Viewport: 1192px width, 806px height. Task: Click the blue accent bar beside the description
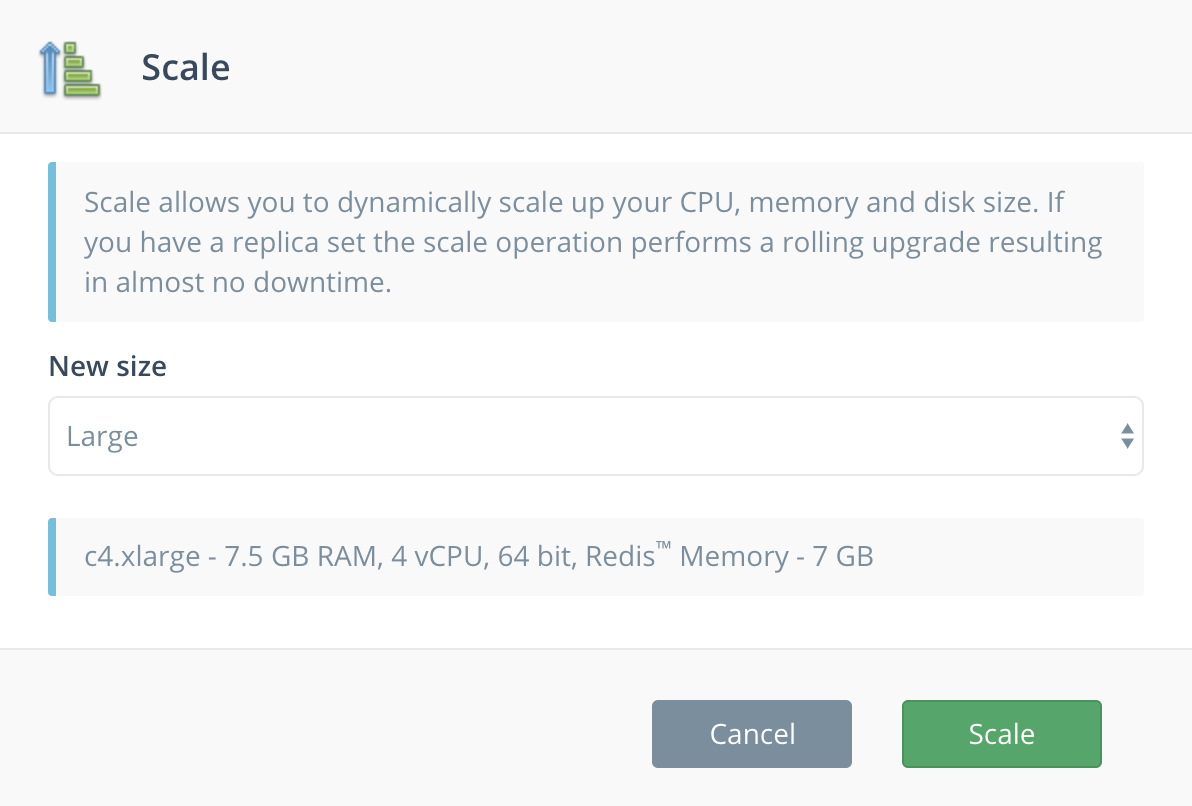pyautogui.click(x=52, y=242)
